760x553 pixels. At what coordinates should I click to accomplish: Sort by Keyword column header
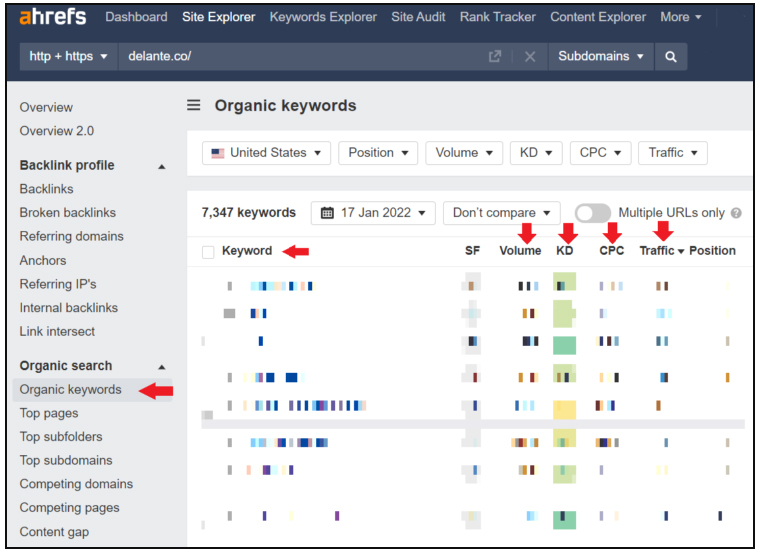247,251
